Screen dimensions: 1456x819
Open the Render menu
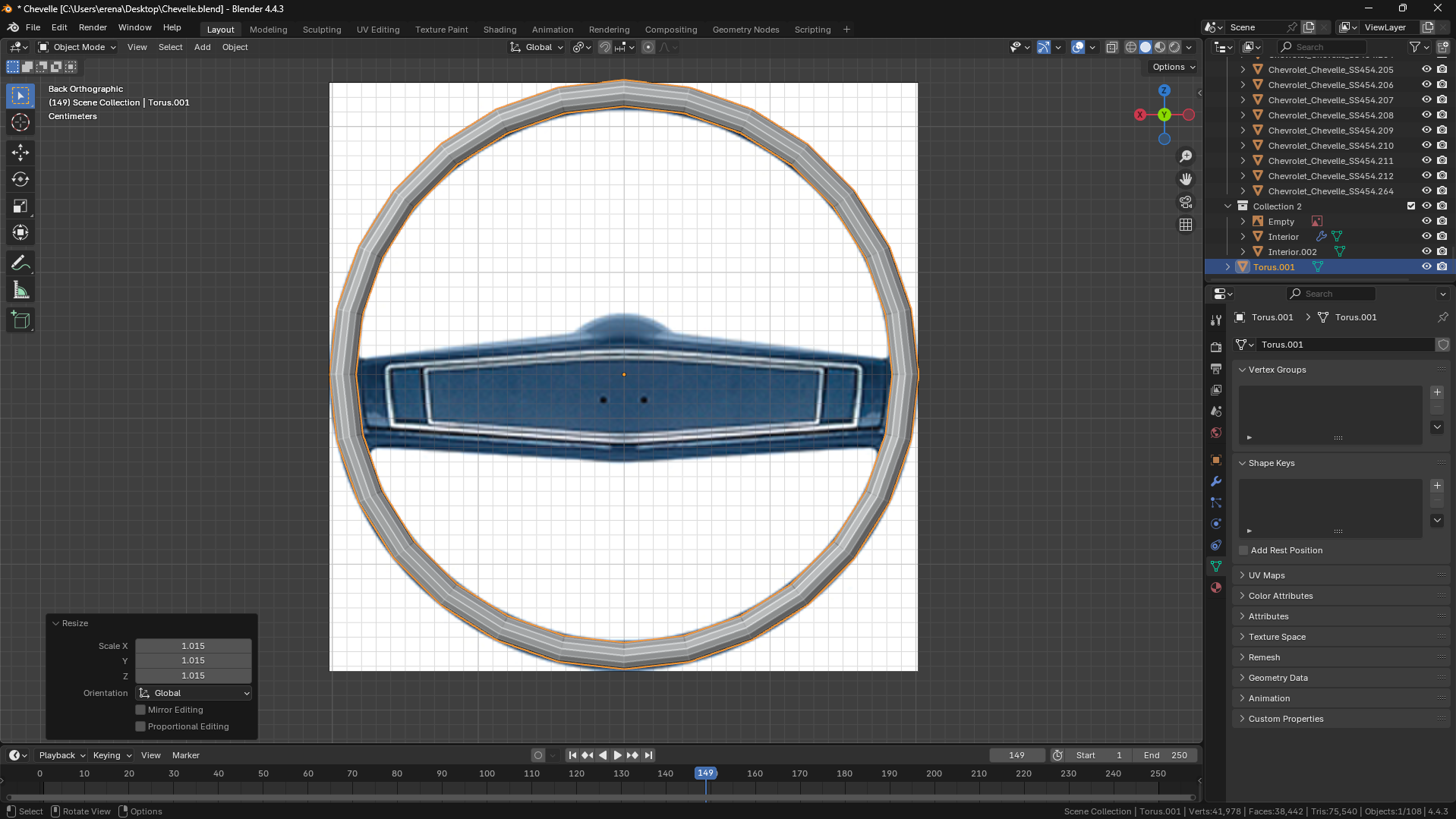pos(93,27)
